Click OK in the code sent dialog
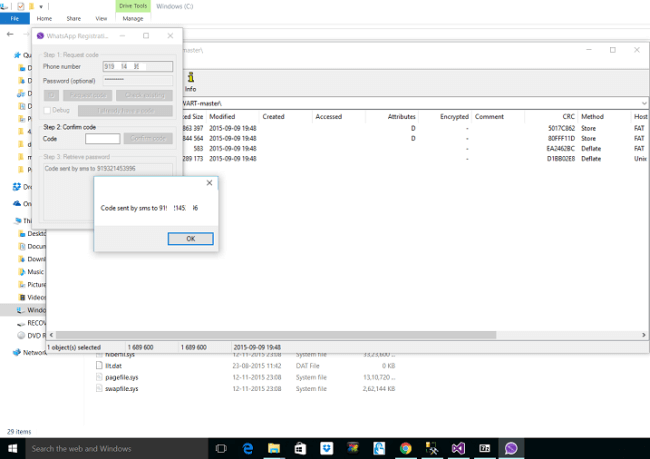Image resolution: width=650 pixels, height=459 pixels. click(x=190, y=238)
